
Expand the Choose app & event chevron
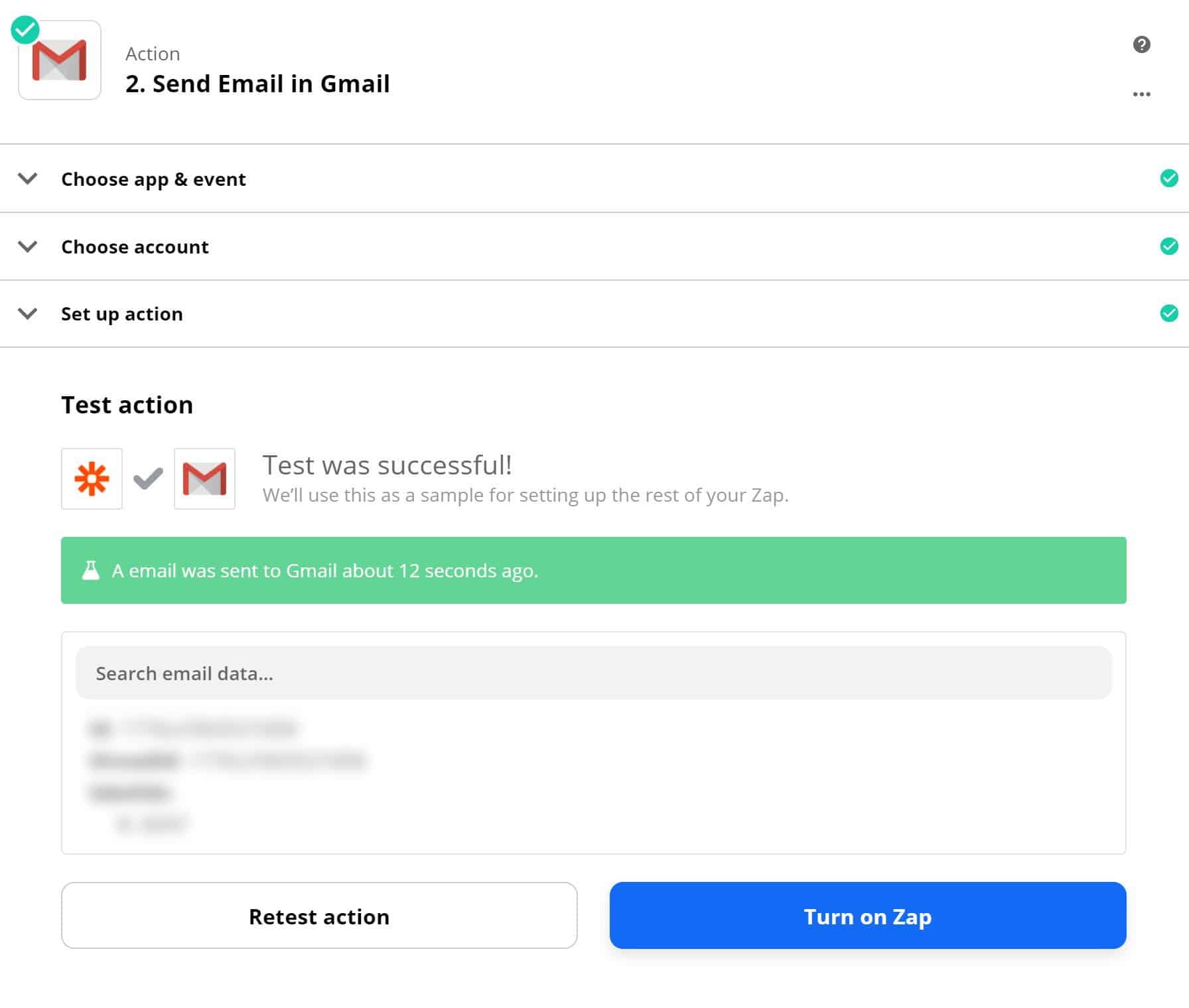coord(27,179)
